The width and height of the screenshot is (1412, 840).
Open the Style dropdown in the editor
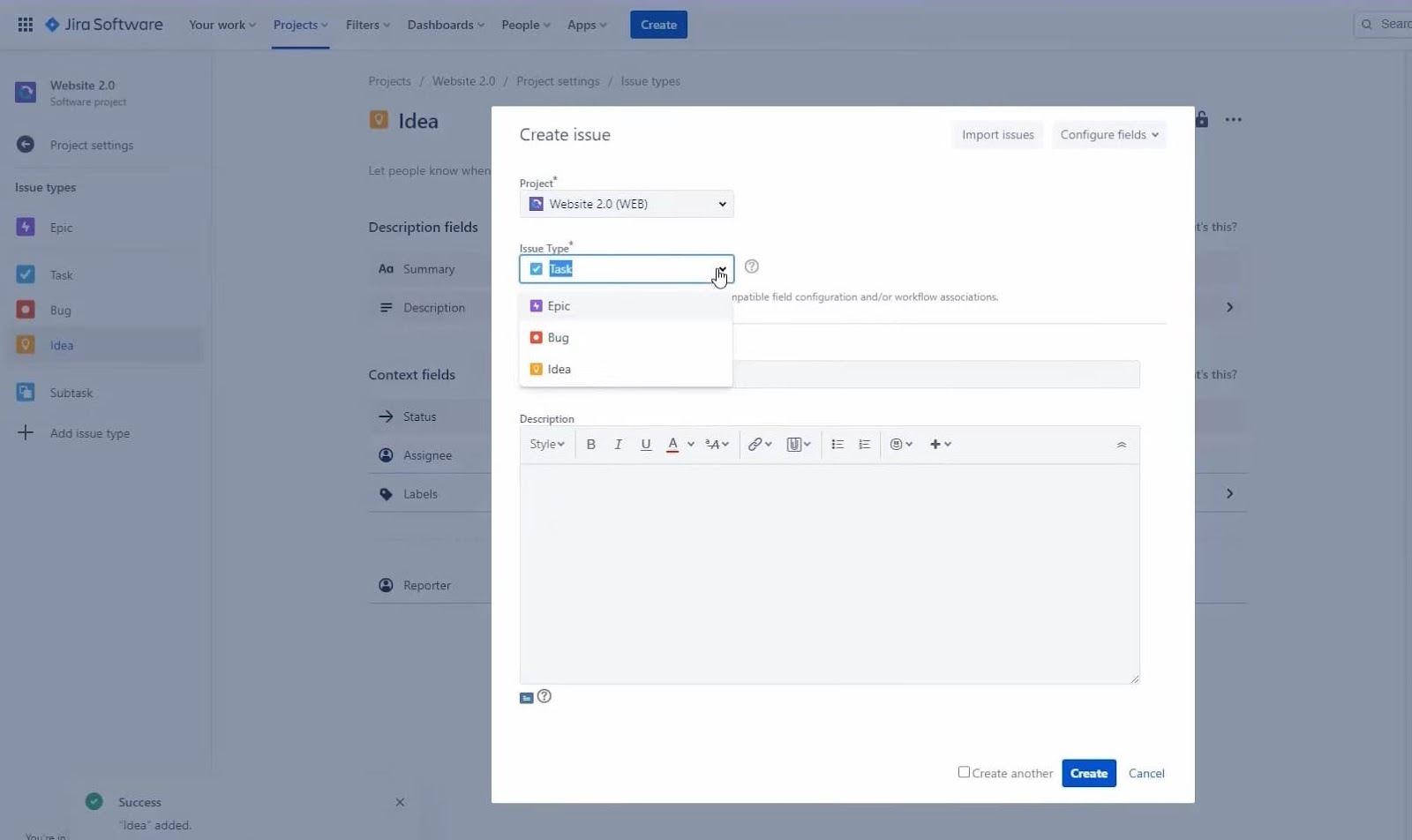tap(546, 444)
